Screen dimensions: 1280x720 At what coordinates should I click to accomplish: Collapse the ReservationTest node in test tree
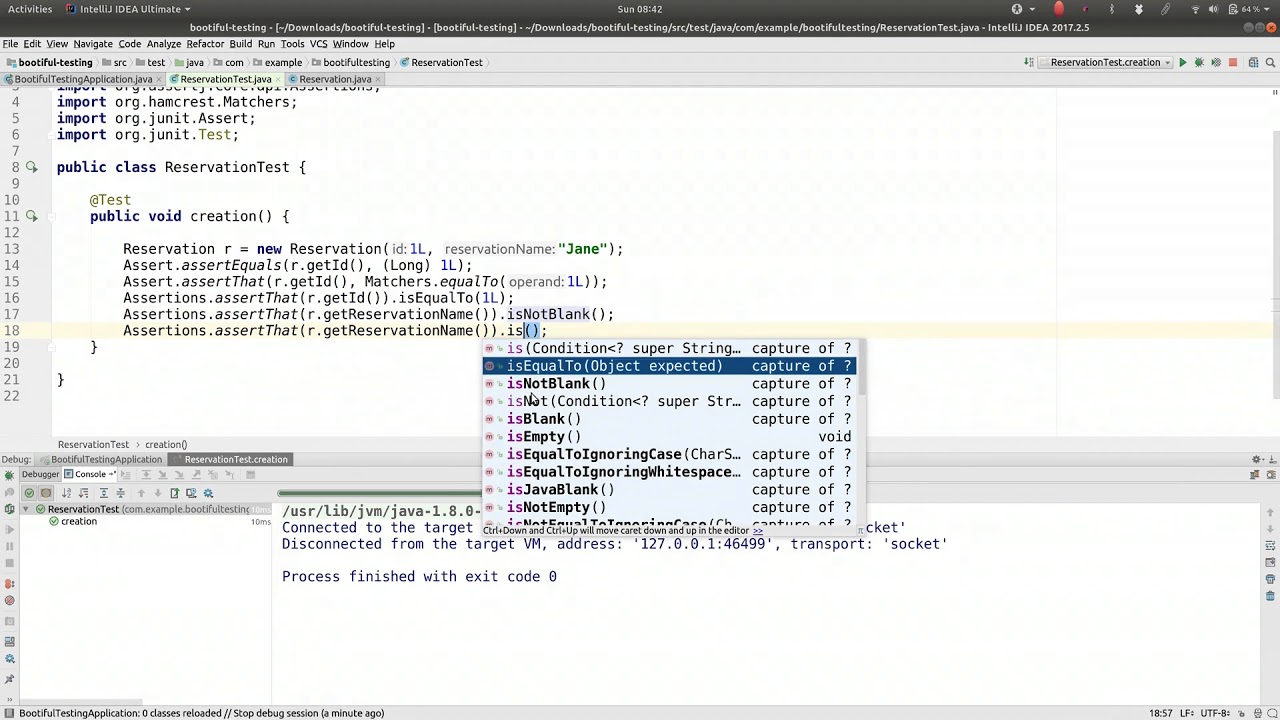click(27, 509)
